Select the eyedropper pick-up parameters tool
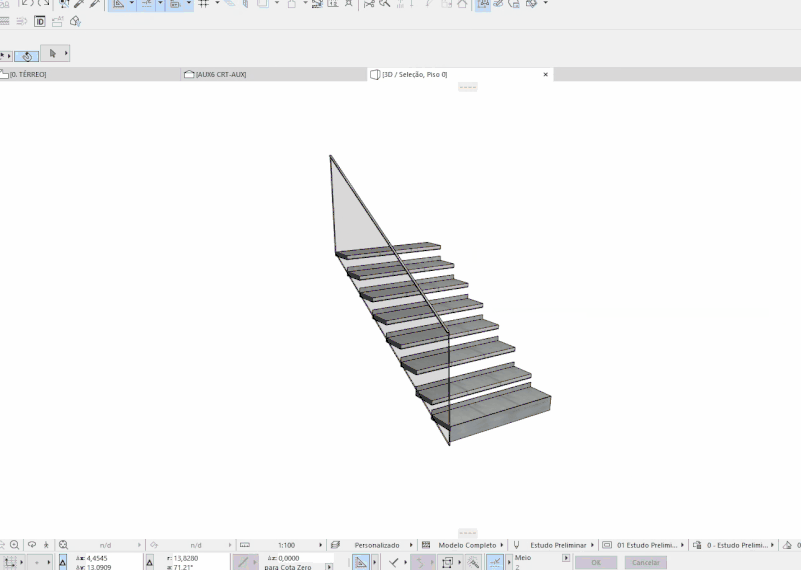The width and height of the screenshot is (801, 570). coord(79,4)
